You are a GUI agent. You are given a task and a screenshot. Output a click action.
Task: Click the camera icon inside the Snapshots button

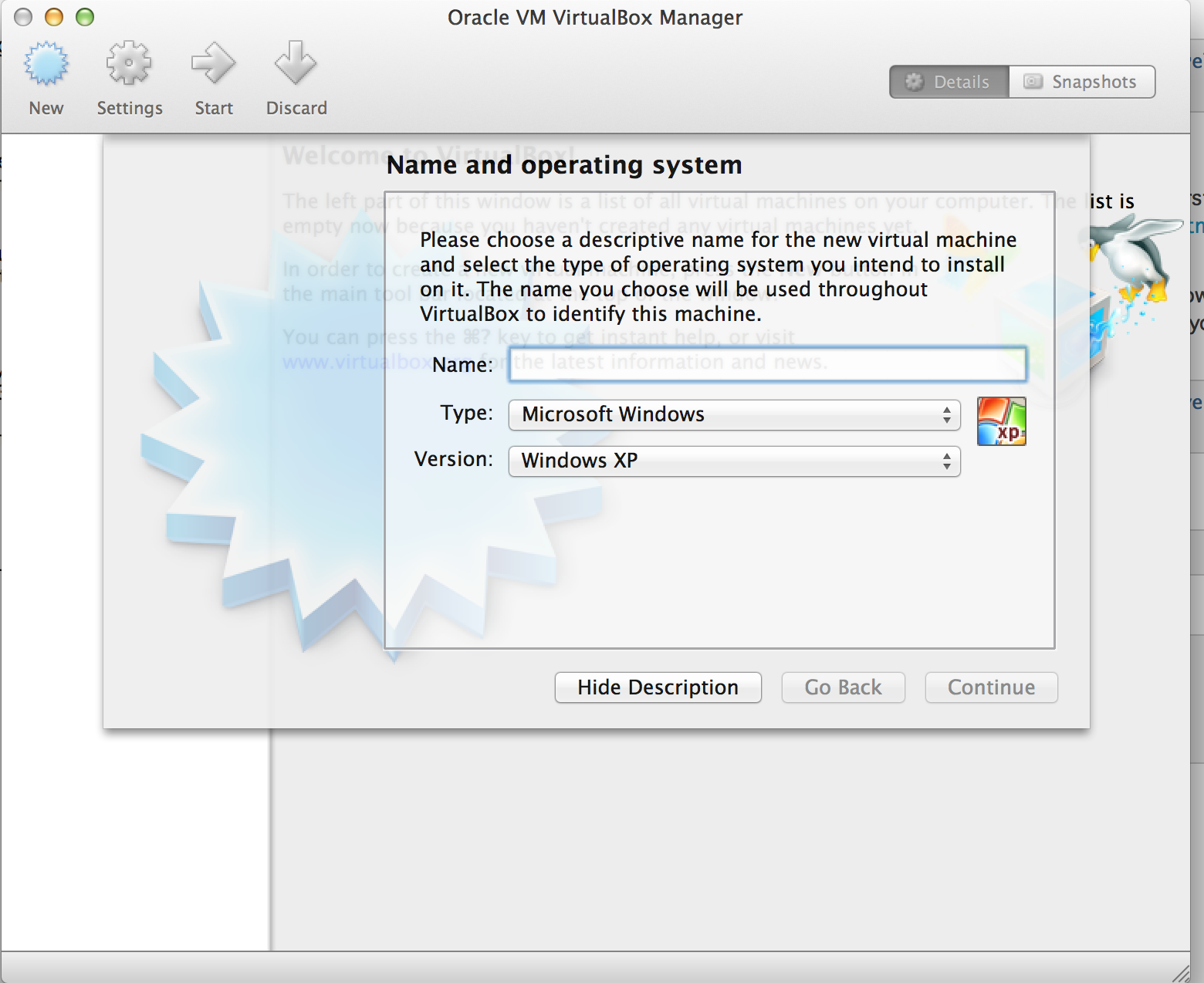[x=1032, y=81]
